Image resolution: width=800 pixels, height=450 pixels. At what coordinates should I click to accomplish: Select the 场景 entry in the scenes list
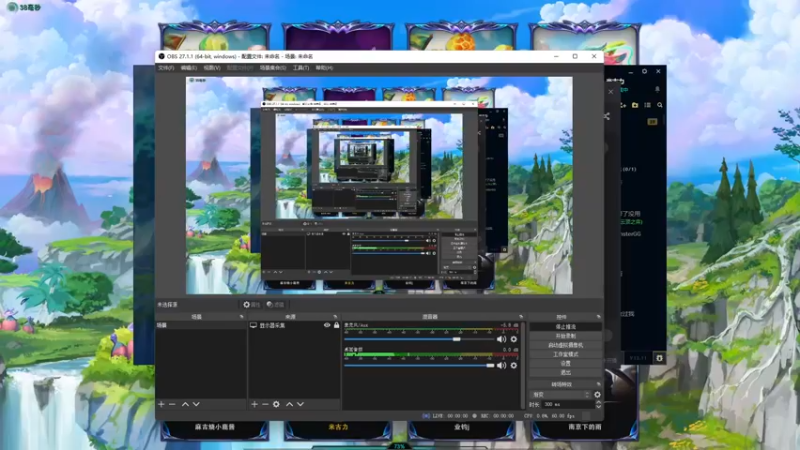coord(201,325)
